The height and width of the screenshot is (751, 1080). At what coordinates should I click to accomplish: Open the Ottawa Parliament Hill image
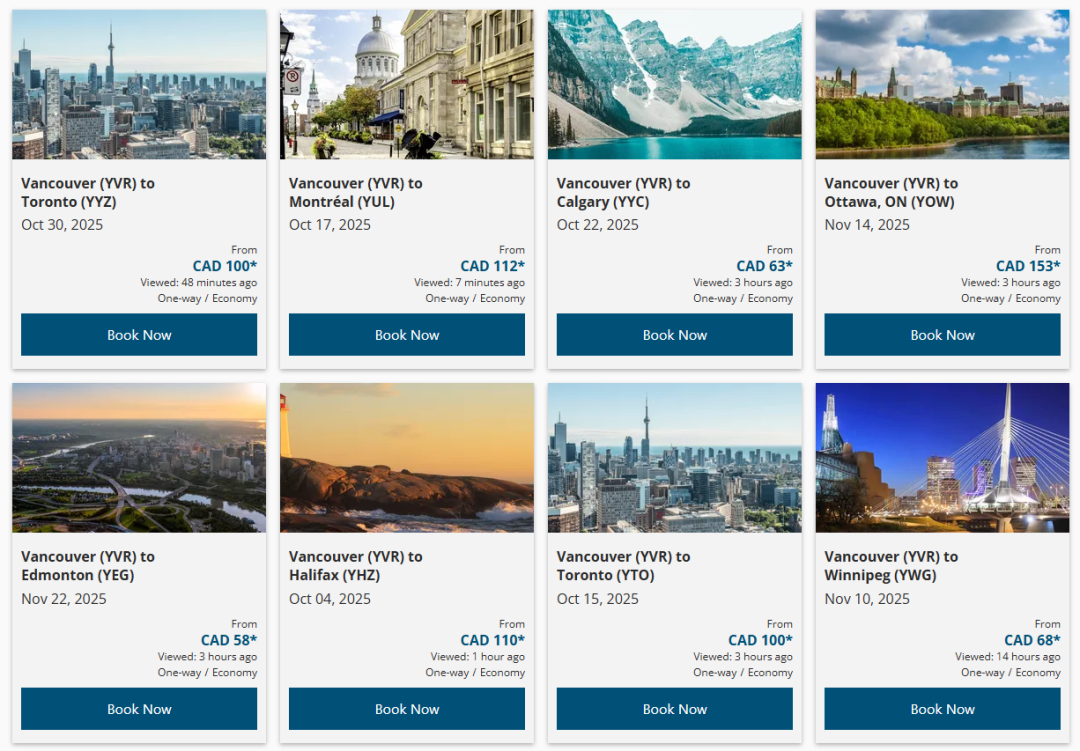pos(942,84)
